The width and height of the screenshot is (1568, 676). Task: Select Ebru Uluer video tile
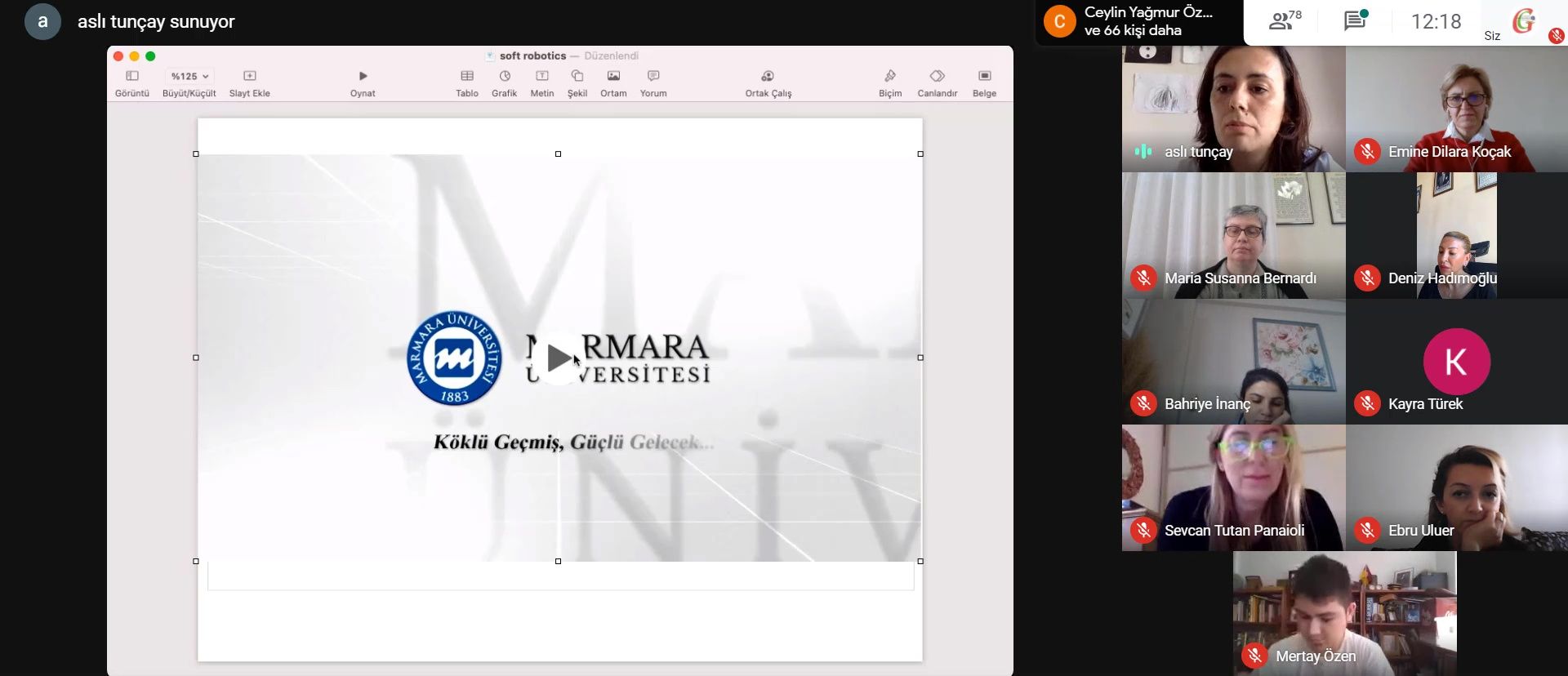[x=1457, y=487]
